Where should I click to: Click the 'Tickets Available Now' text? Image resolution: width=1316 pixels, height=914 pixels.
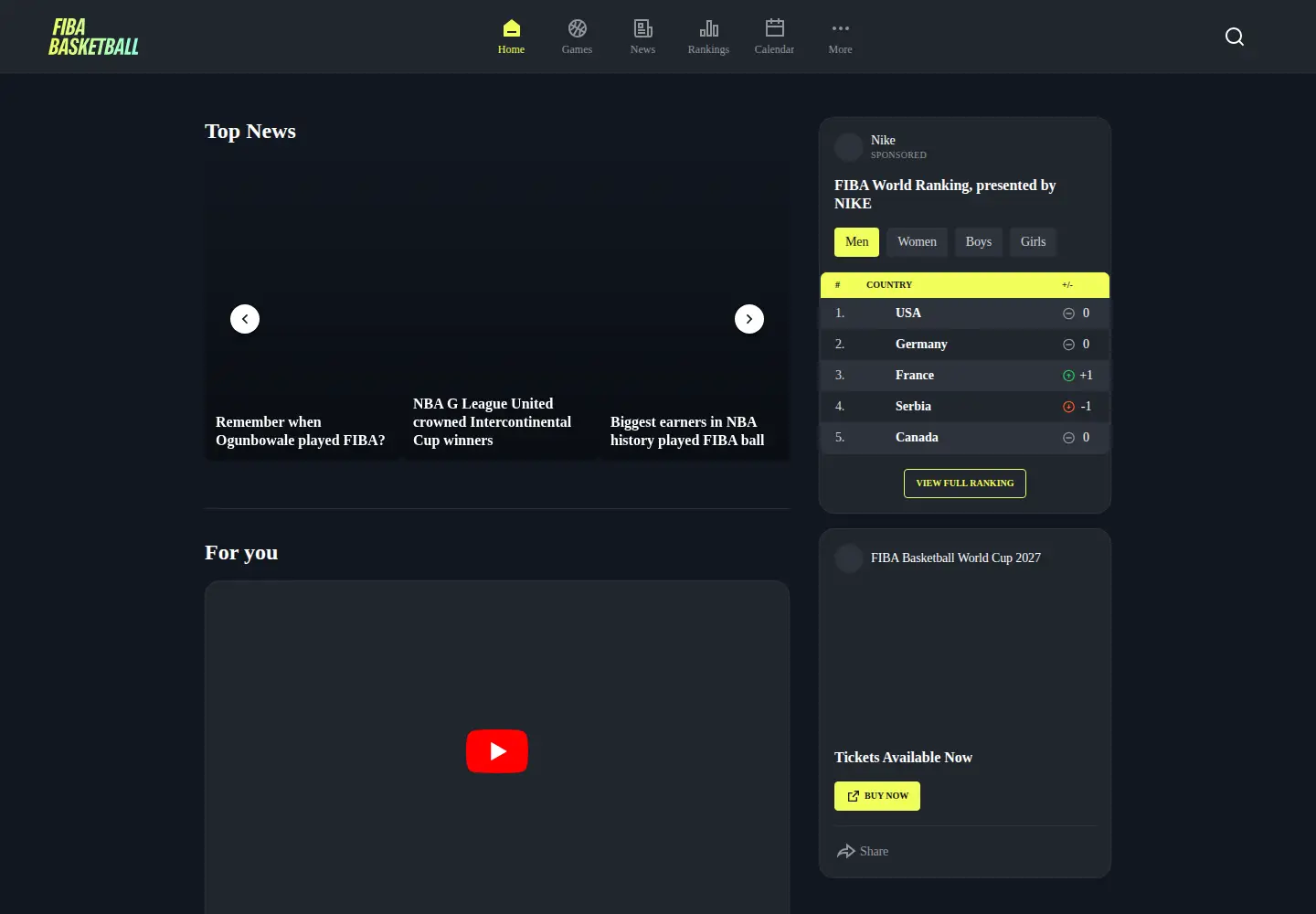(903, 758)
